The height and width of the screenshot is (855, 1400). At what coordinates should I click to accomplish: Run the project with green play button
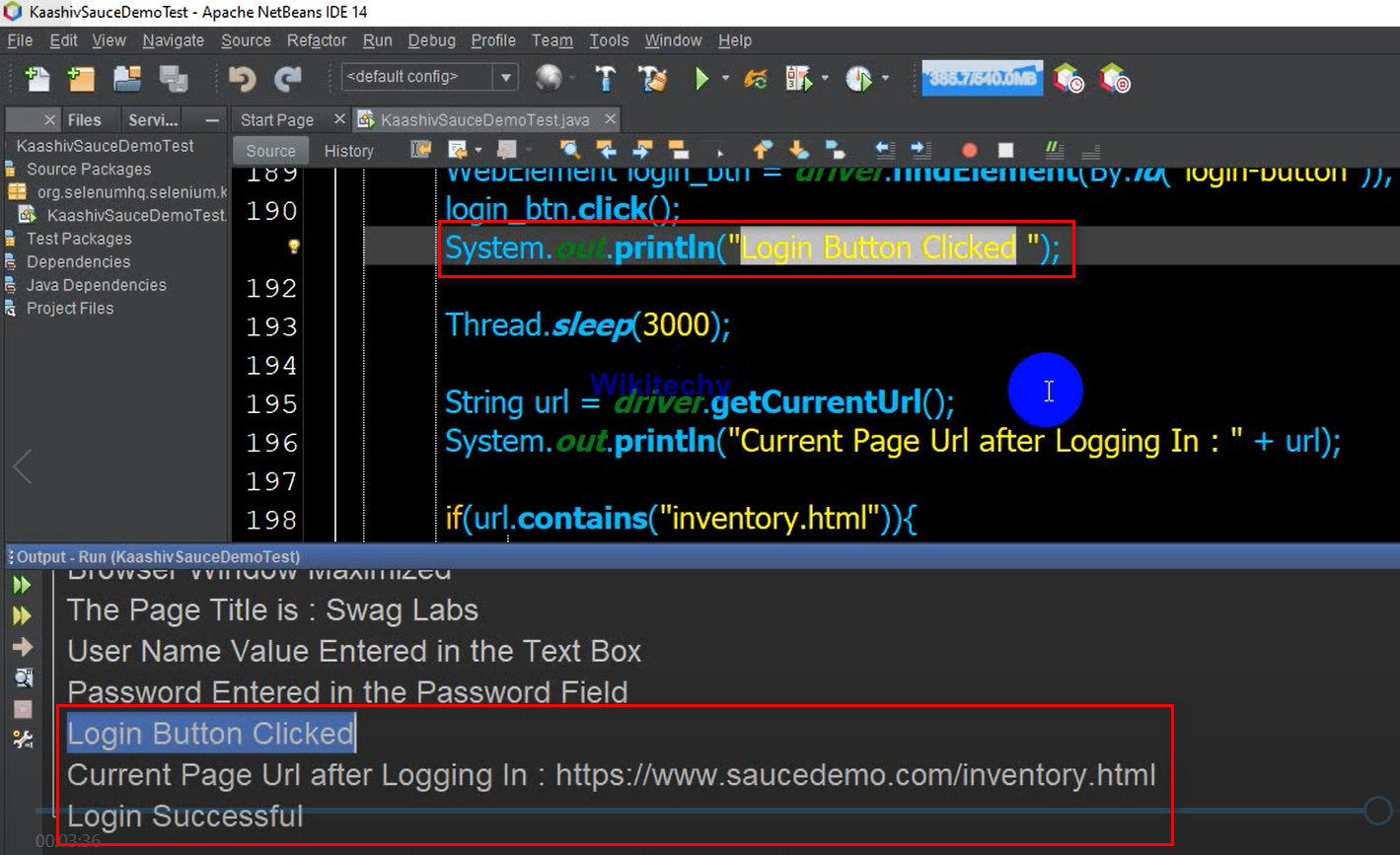pyautogui.click(x=701, y=78)
